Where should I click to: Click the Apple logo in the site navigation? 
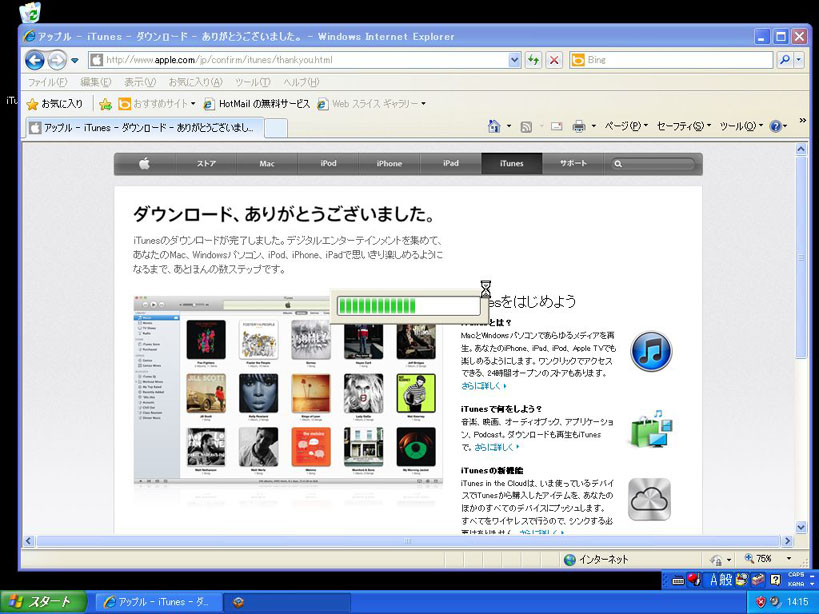145,164
